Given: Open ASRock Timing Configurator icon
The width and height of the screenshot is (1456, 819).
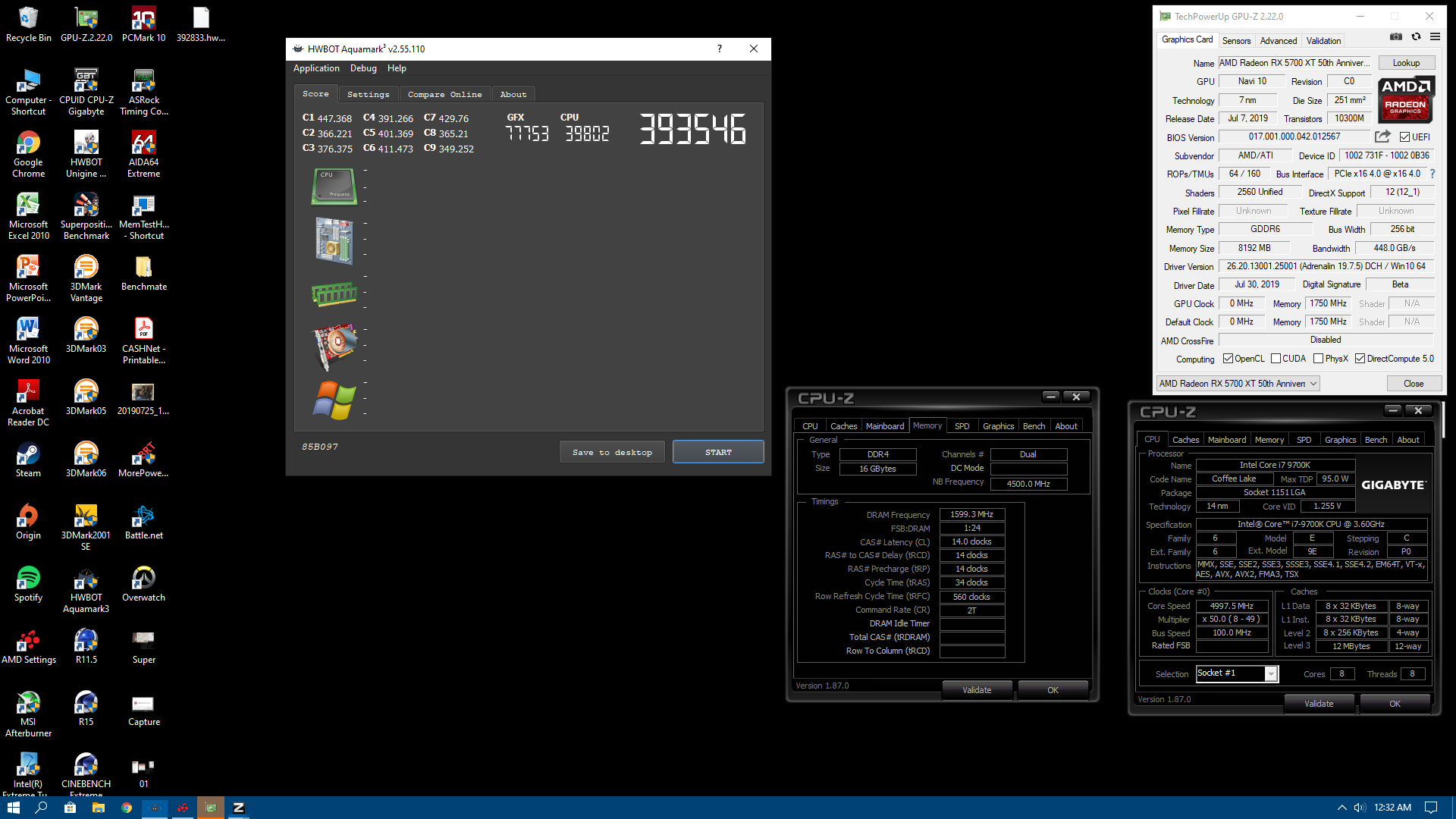Looking at the screenshot, I should click(x=144, y=92).
